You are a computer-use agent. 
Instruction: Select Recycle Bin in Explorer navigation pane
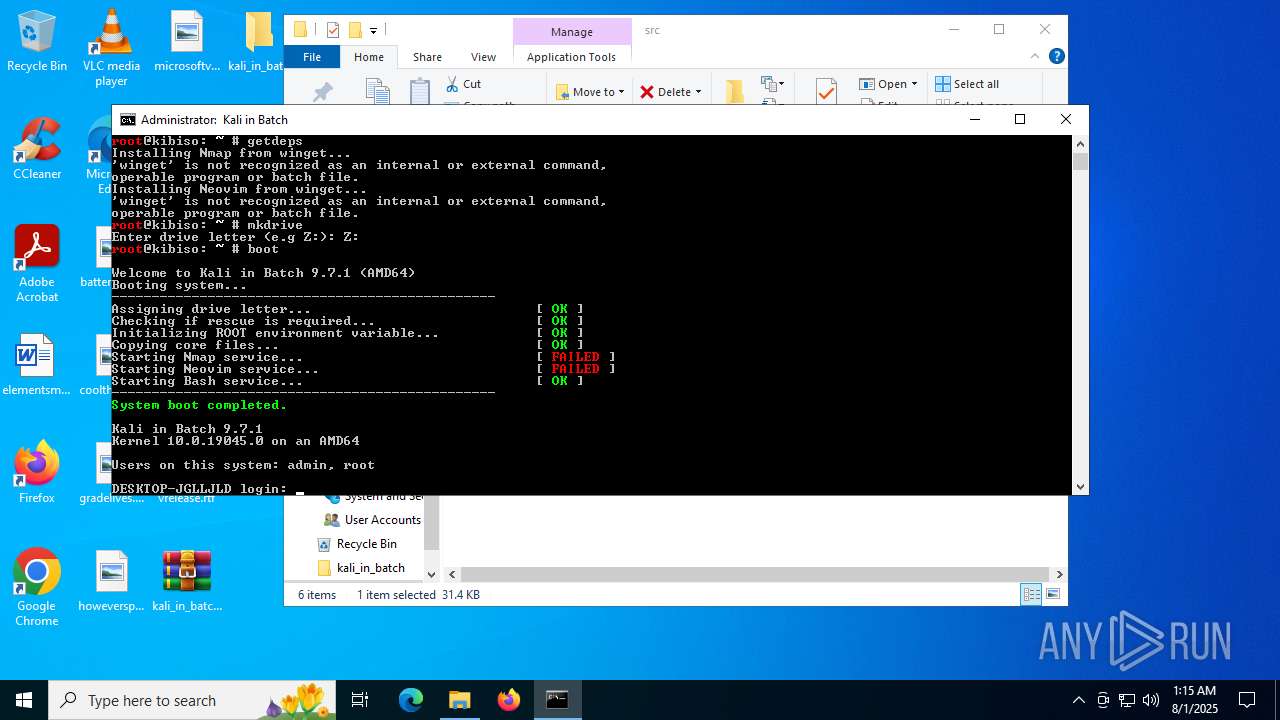(x=357, y=544)
